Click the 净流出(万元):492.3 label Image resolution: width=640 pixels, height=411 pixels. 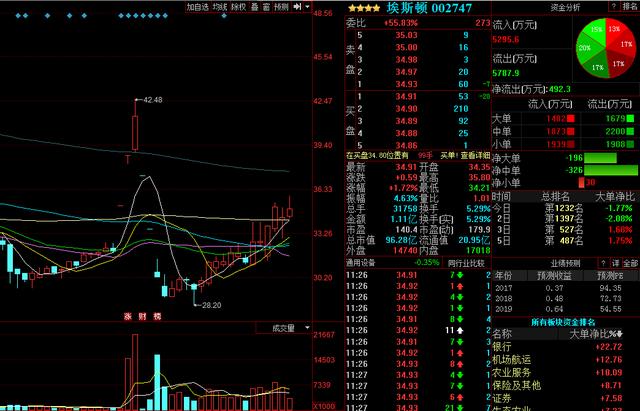coord(532,89)
